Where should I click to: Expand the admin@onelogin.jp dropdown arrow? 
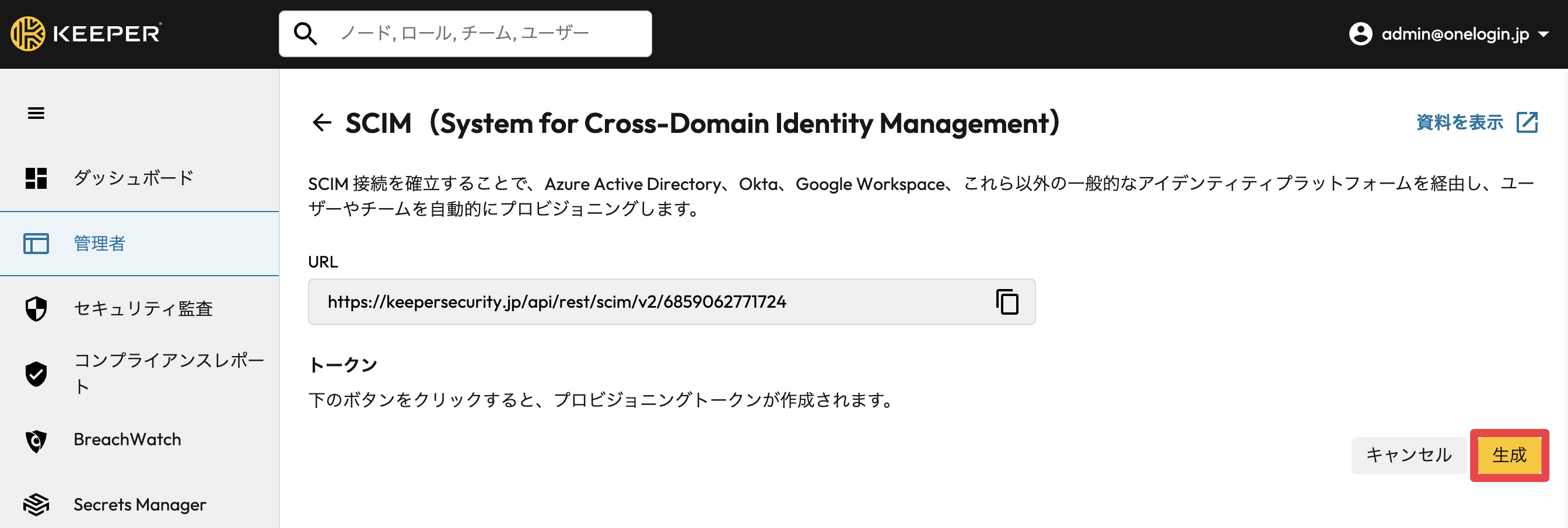pyautogui.click(x=1543, y=34)
